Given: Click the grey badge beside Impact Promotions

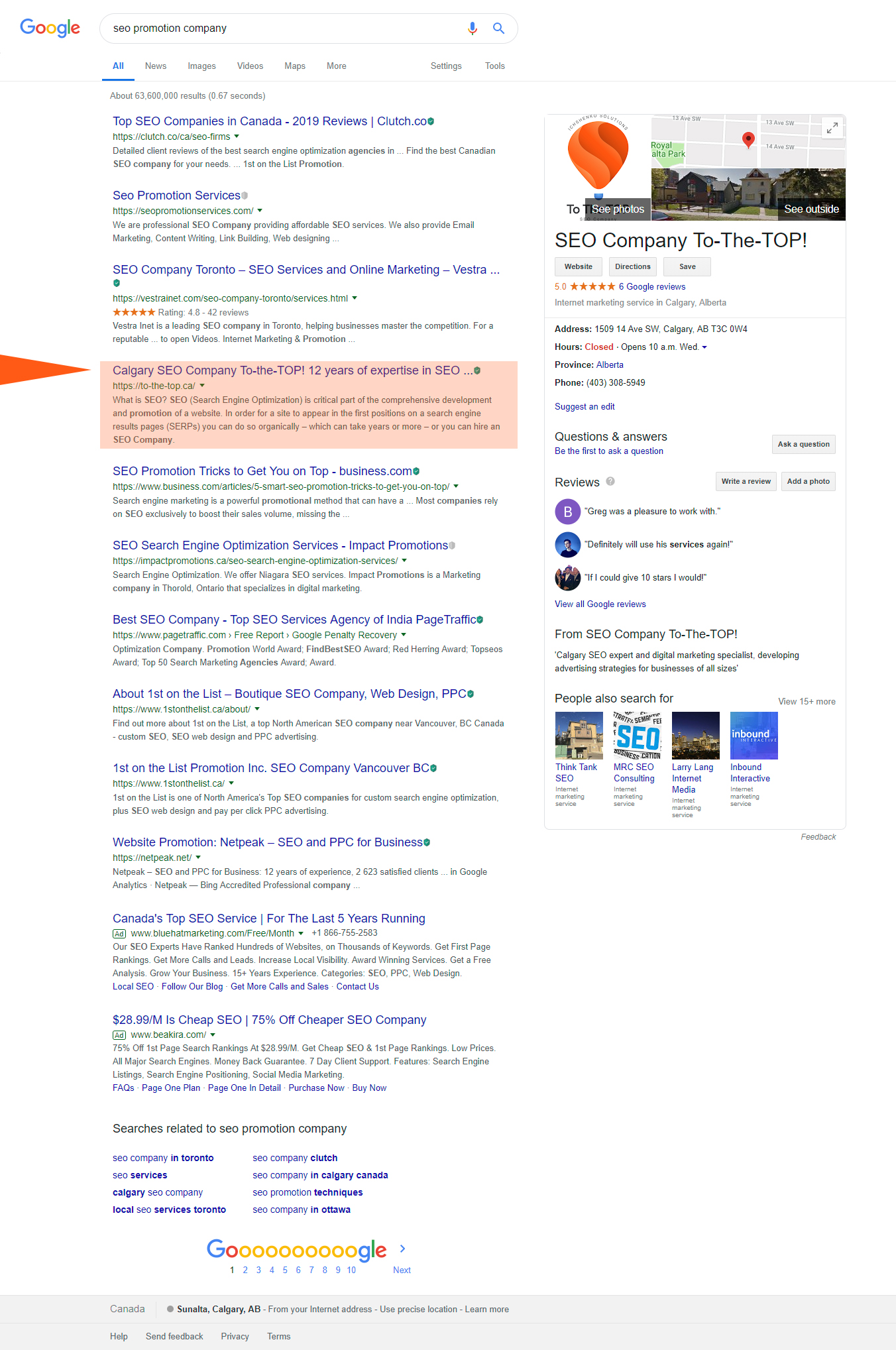Looking at the screenshot, I should point(452,545).
